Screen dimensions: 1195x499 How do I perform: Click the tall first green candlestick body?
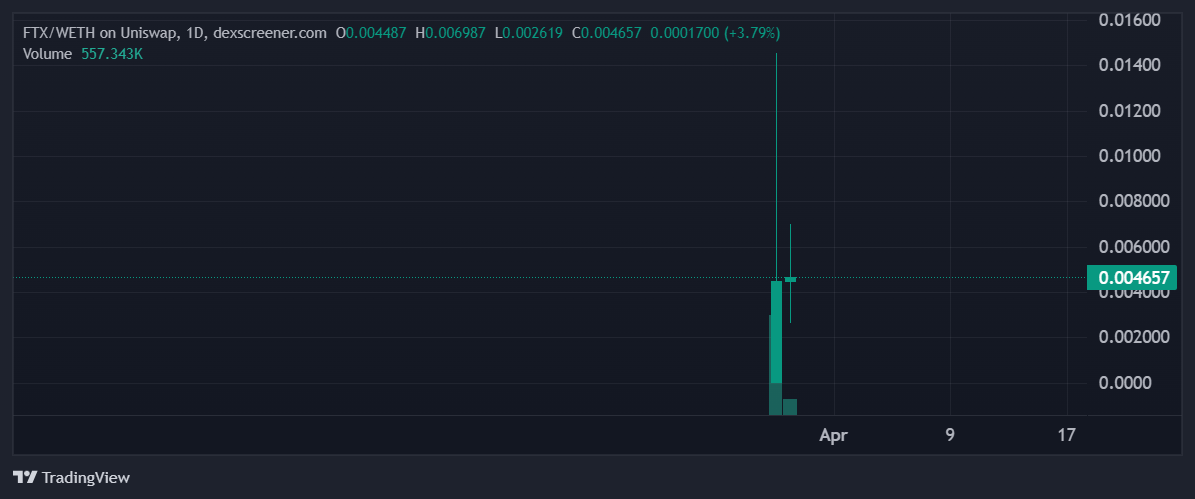click(x=777, y=332)
